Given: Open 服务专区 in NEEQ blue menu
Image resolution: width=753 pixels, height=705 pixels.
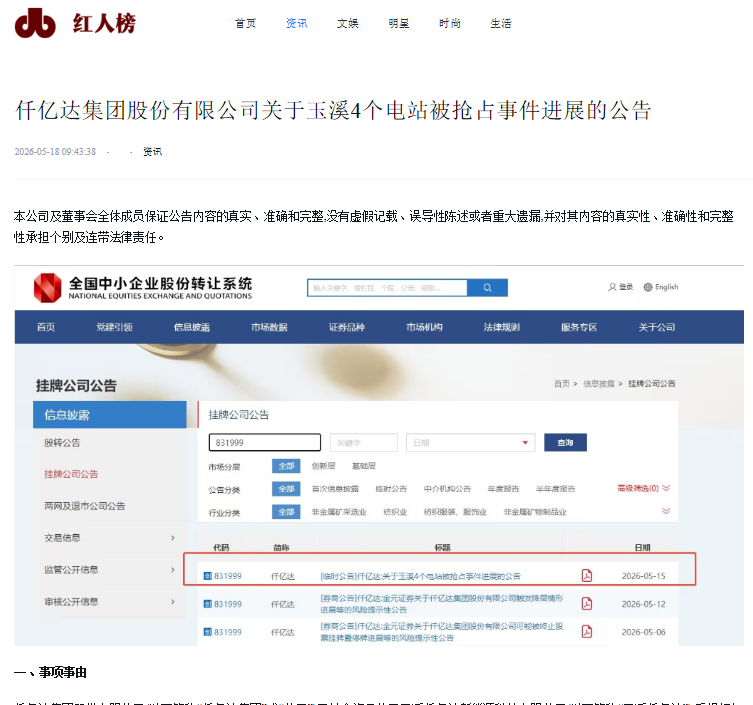Looking at the screenshot, I should [579, 327].
